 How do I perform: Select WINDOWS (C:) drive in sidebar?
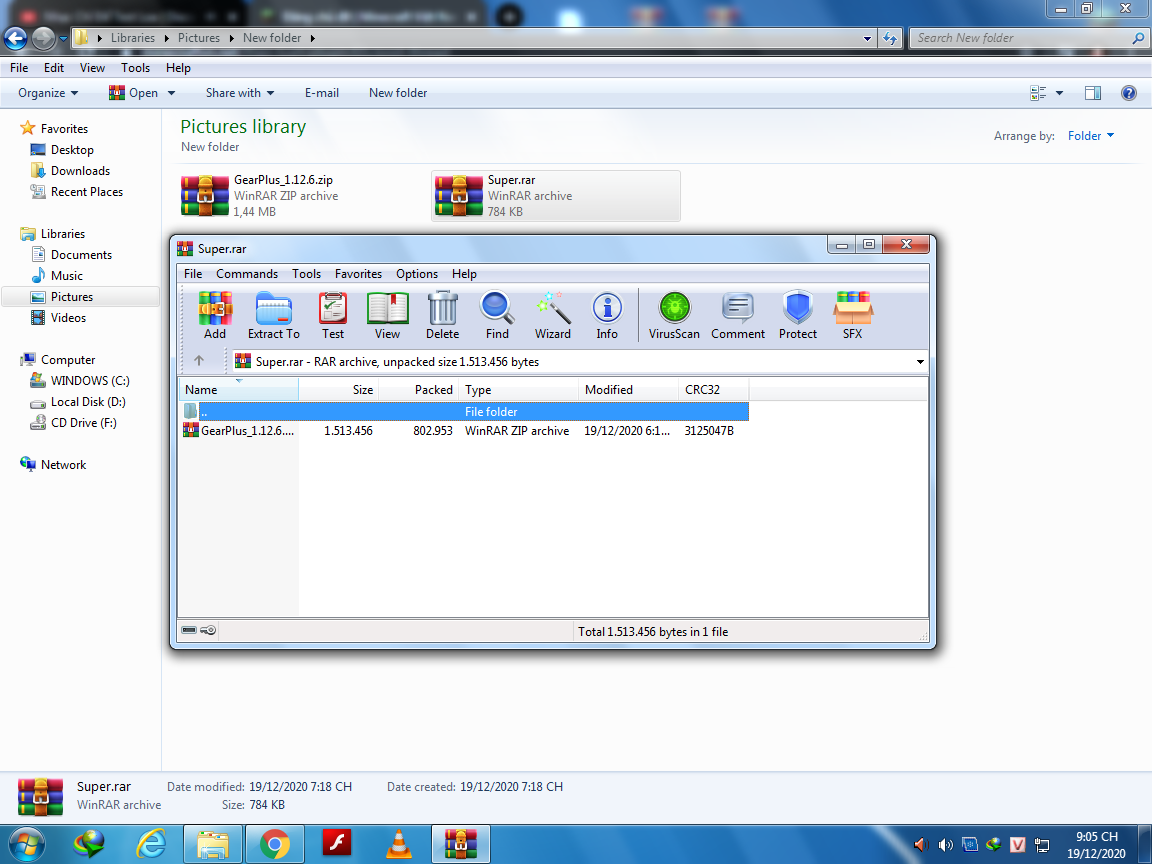point(90,381)
